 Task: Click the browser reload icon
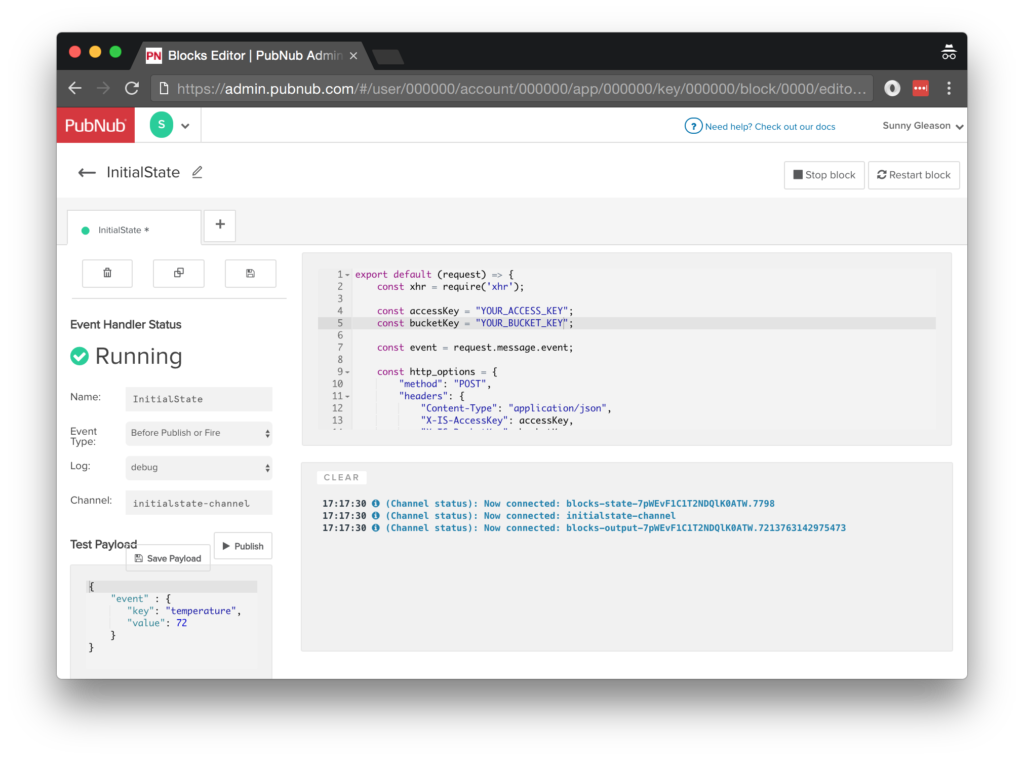[x=131, y=88]
